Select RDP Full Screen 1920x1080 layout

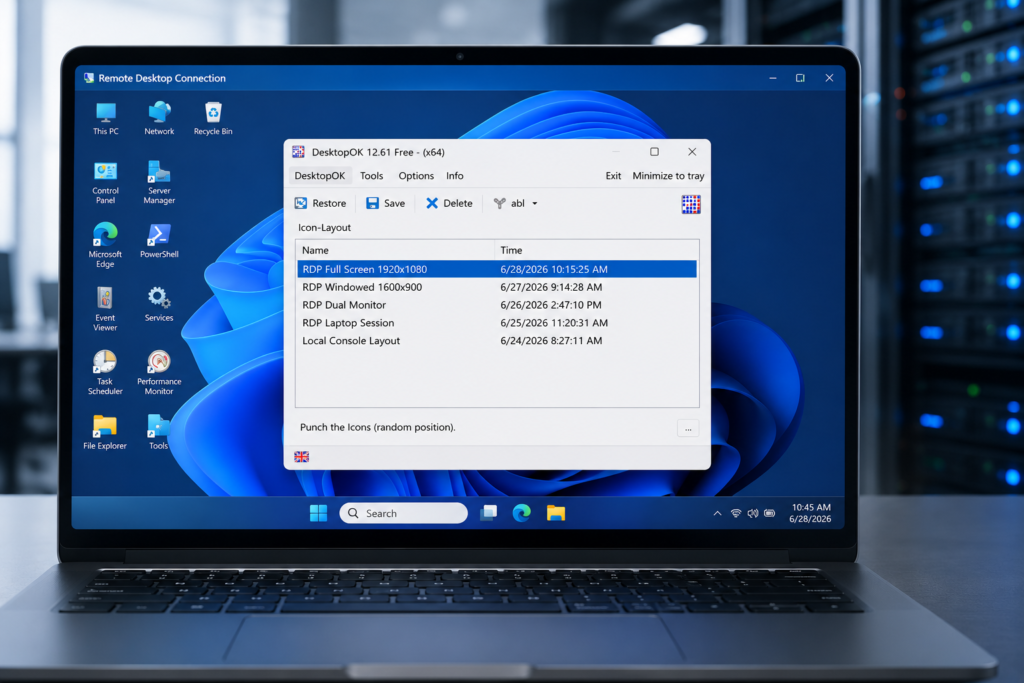497,269
